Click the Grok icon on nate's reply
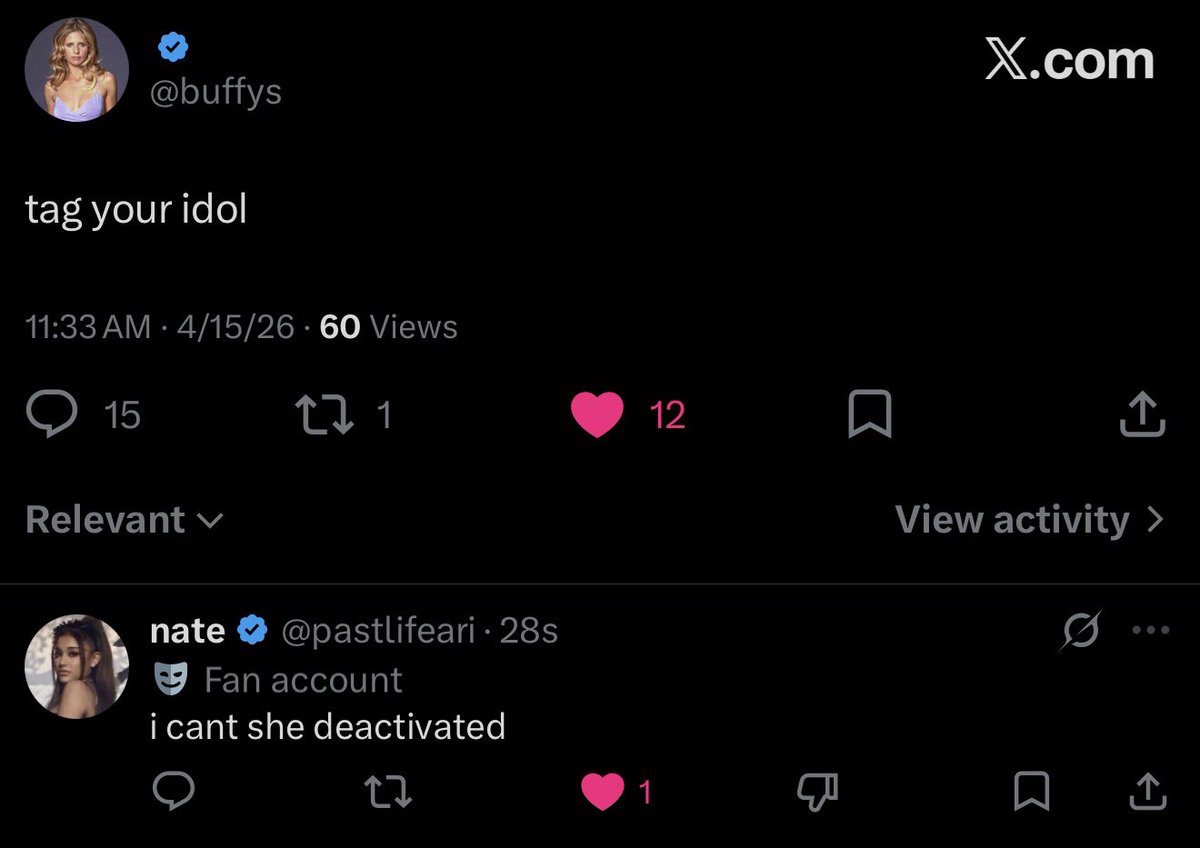This screenshot has width=1200, height=848. [1080, 631]
